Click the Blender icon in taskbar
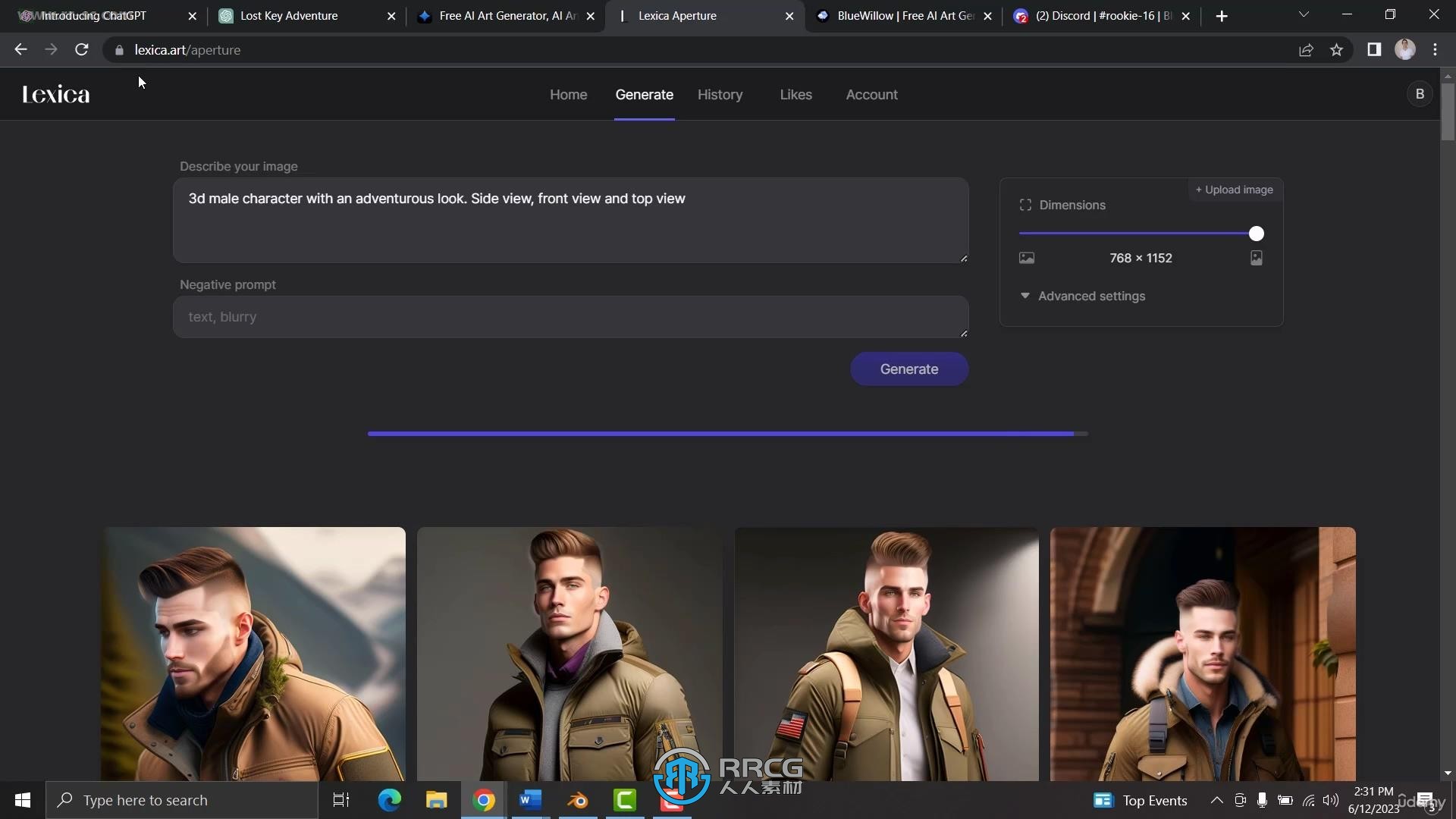Screen dimensions: 1456x819 pos(578,800)
